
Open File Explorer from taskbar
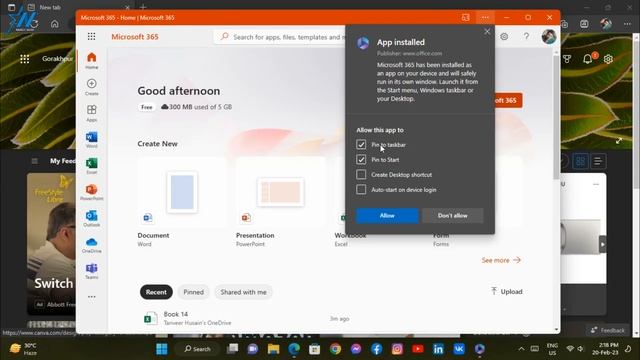(x=273, y=349)
